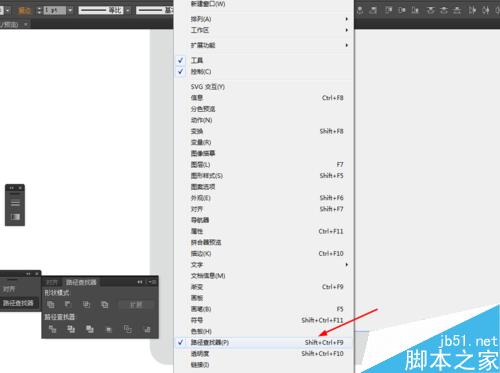Image resolution: width=500 pixels, height=373 pixels.
Task: Open the Gradient panel icon in the small dock
Action: (x=15, y=217)
